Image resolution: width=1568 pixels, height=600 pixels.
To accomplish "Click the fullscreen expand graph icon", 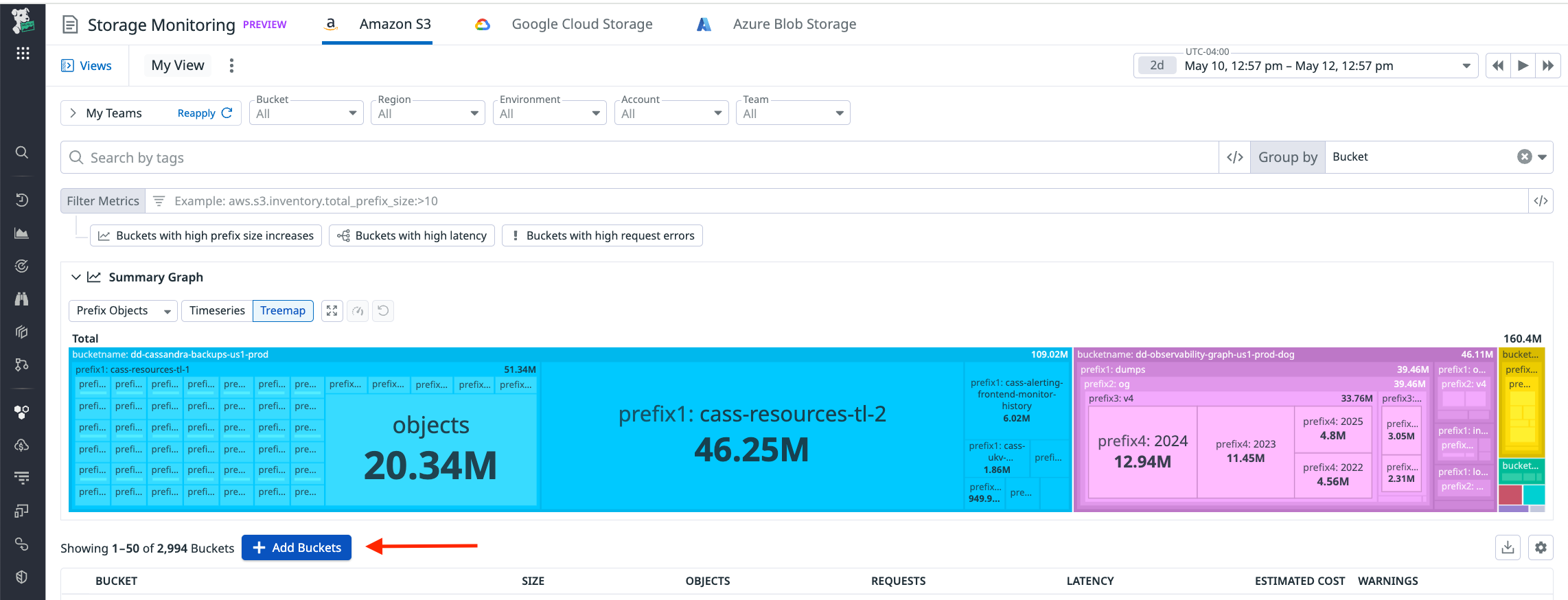I will [332, 311].
